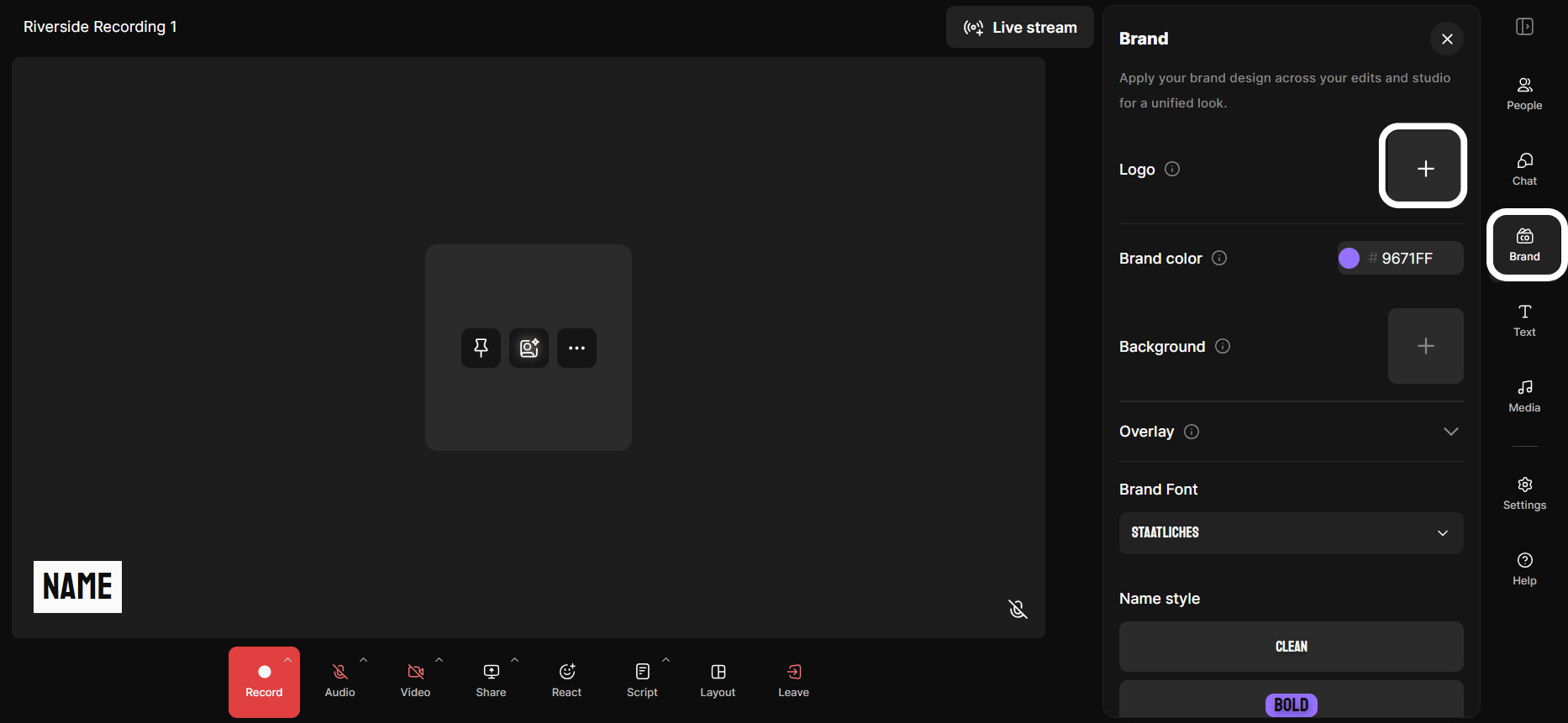Open the Settings sidebar tab
This screenshot has width=1568, height=723.
tap(1524, 493)
